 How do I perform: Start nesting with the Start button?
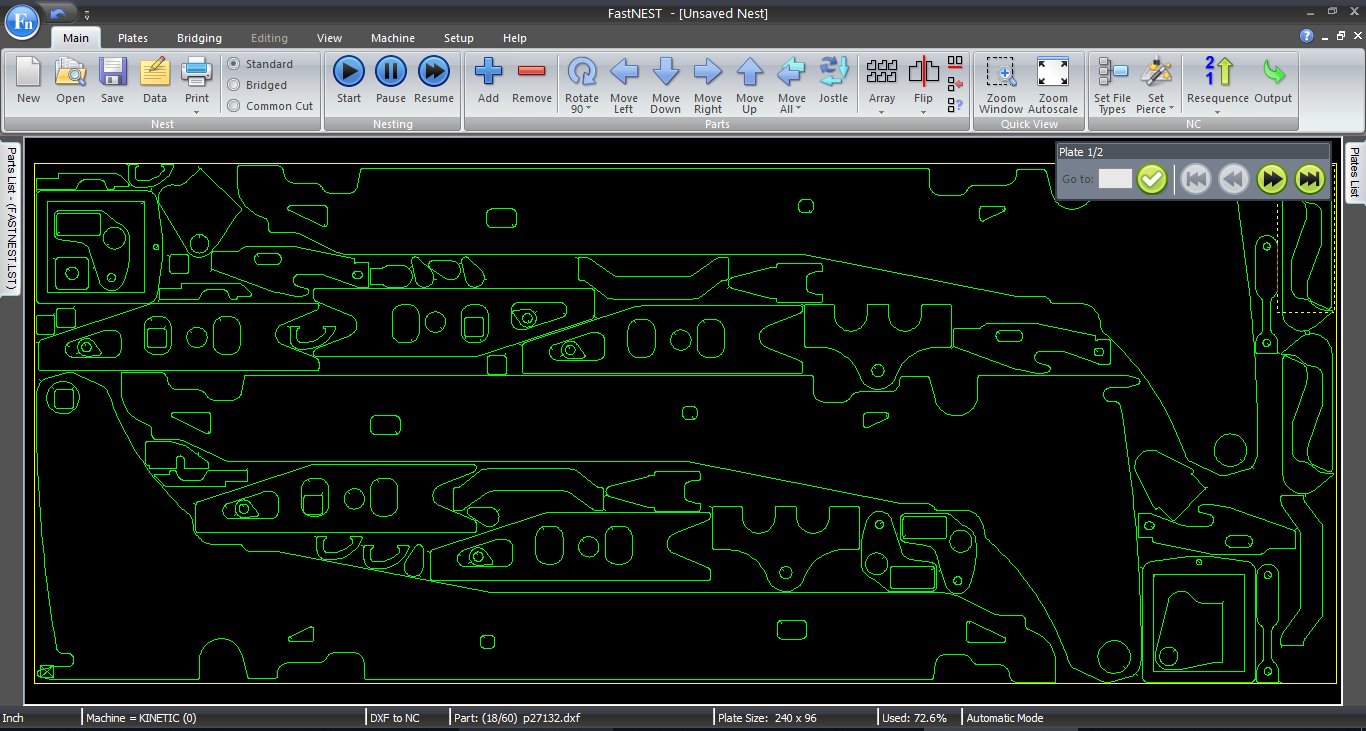[x=349, y=80]
